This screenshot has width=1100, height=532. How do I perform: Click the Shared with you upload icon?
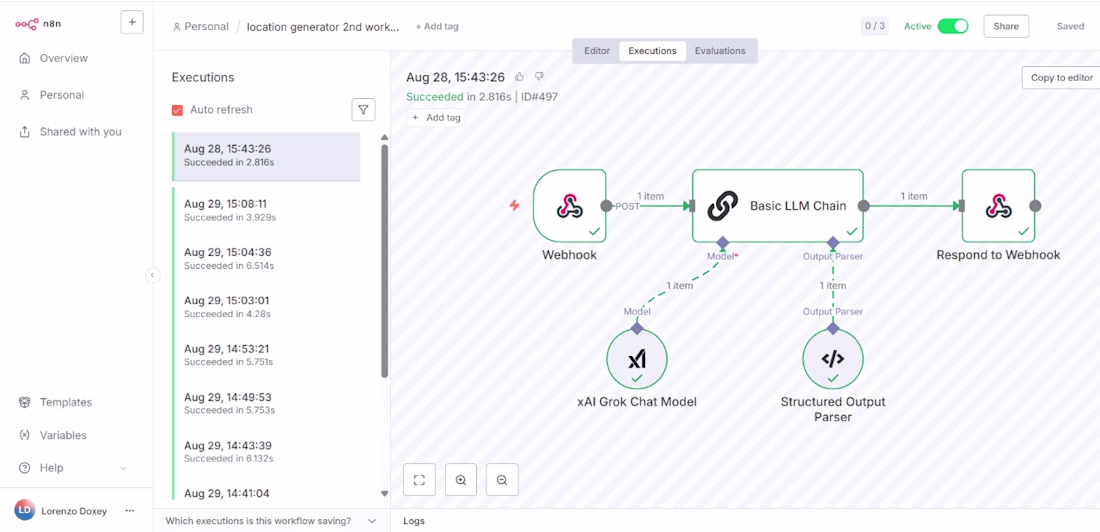click(25, 131)
